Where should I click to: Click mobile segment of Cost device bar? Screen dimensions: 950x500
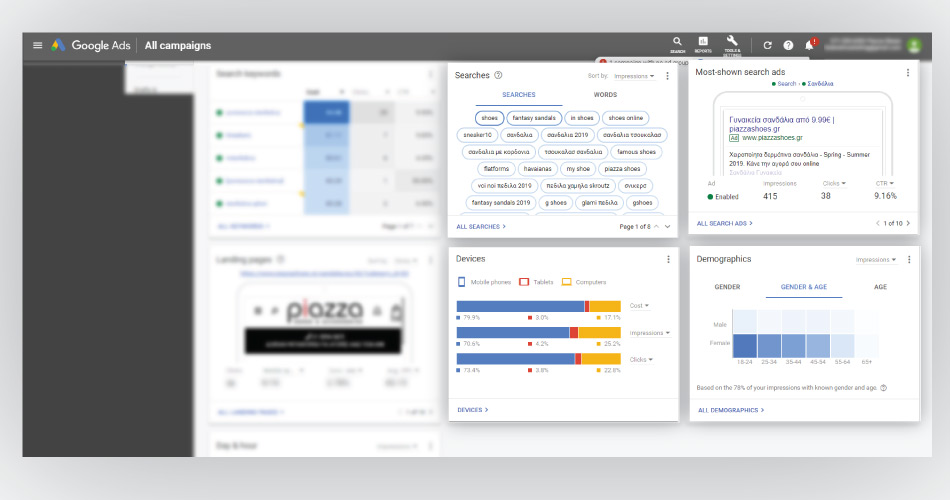coord(520,307)
